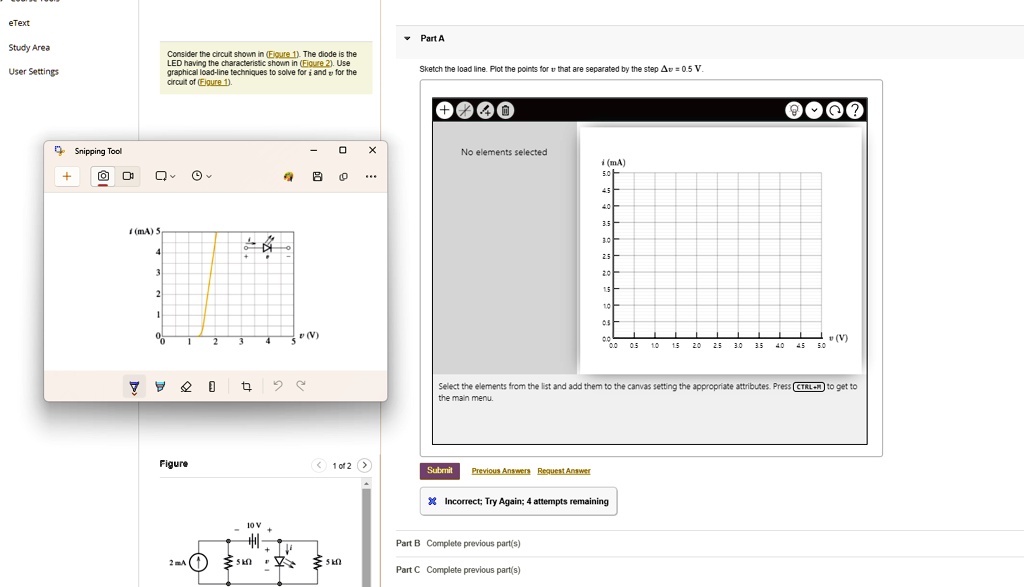Select screenshot capture mode in Snipping Tool
Viewport: 1024px width, 587px height.
click(x=103, y=175)
